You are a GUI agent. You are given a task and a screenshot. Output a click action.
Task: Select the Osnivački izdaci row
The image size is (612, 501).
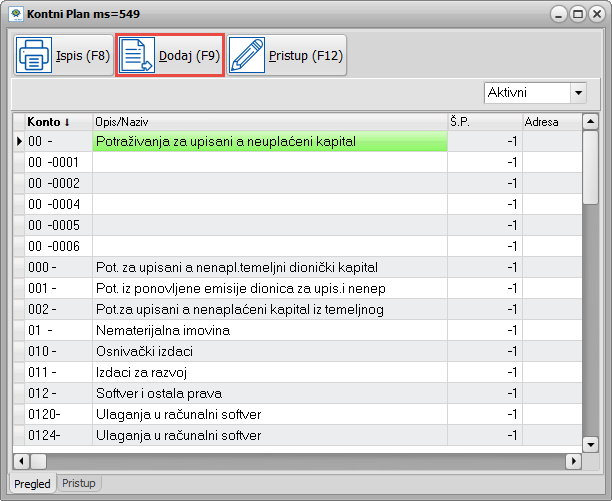(x=145, y=351)
